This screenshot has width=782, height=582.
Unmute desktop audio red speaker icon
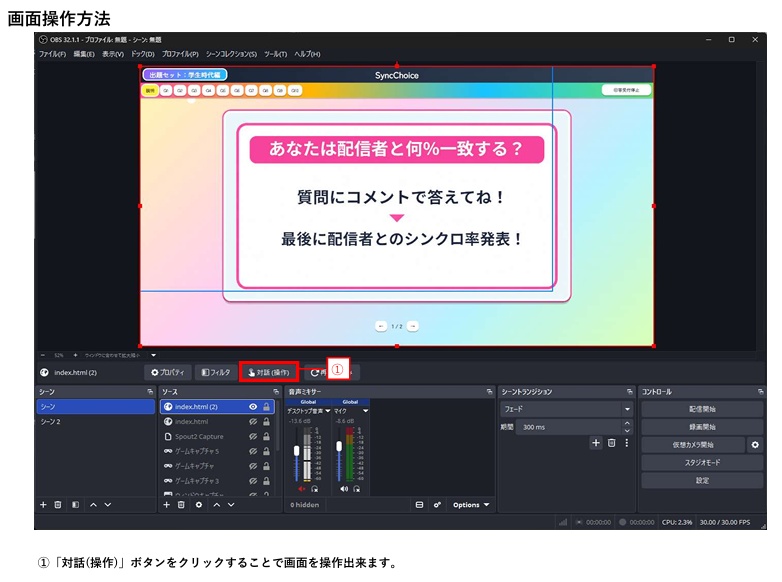coord(302,489)
